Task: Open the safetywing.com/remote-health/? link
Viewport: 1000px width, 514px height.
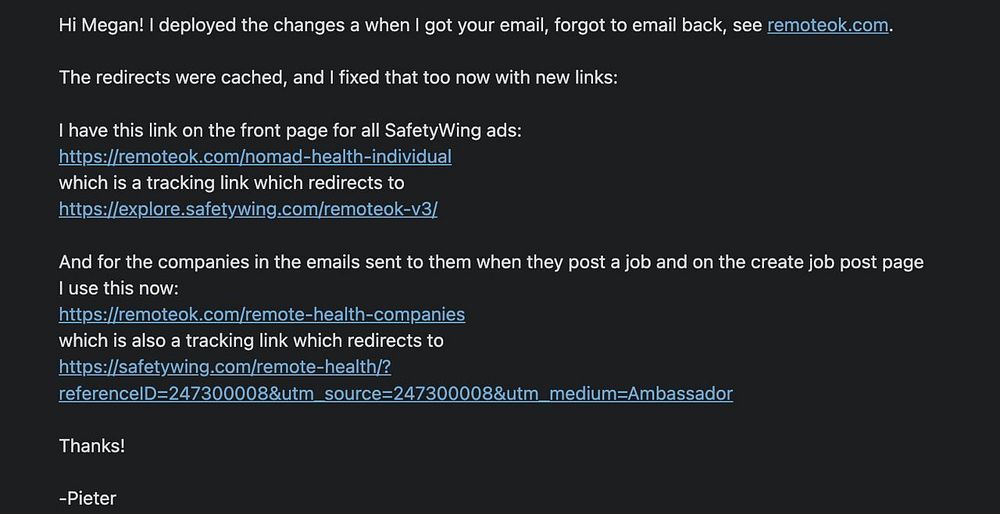Action: tap(225, 367)
